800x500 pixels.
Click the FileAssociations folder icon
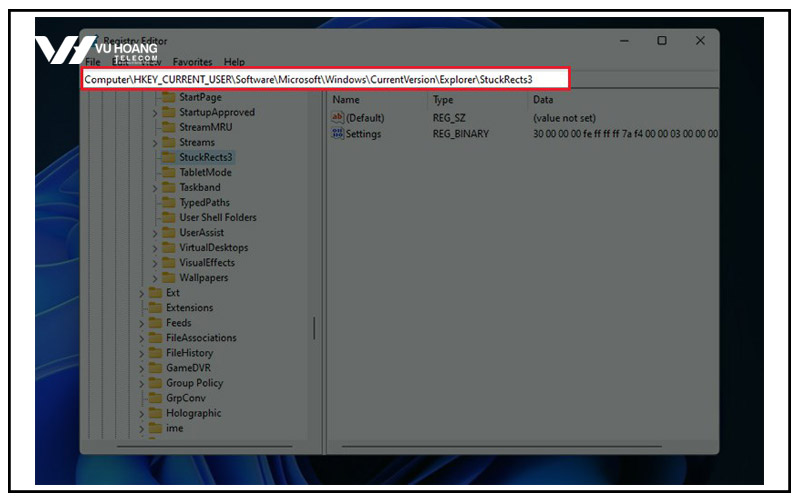[155, 338]
